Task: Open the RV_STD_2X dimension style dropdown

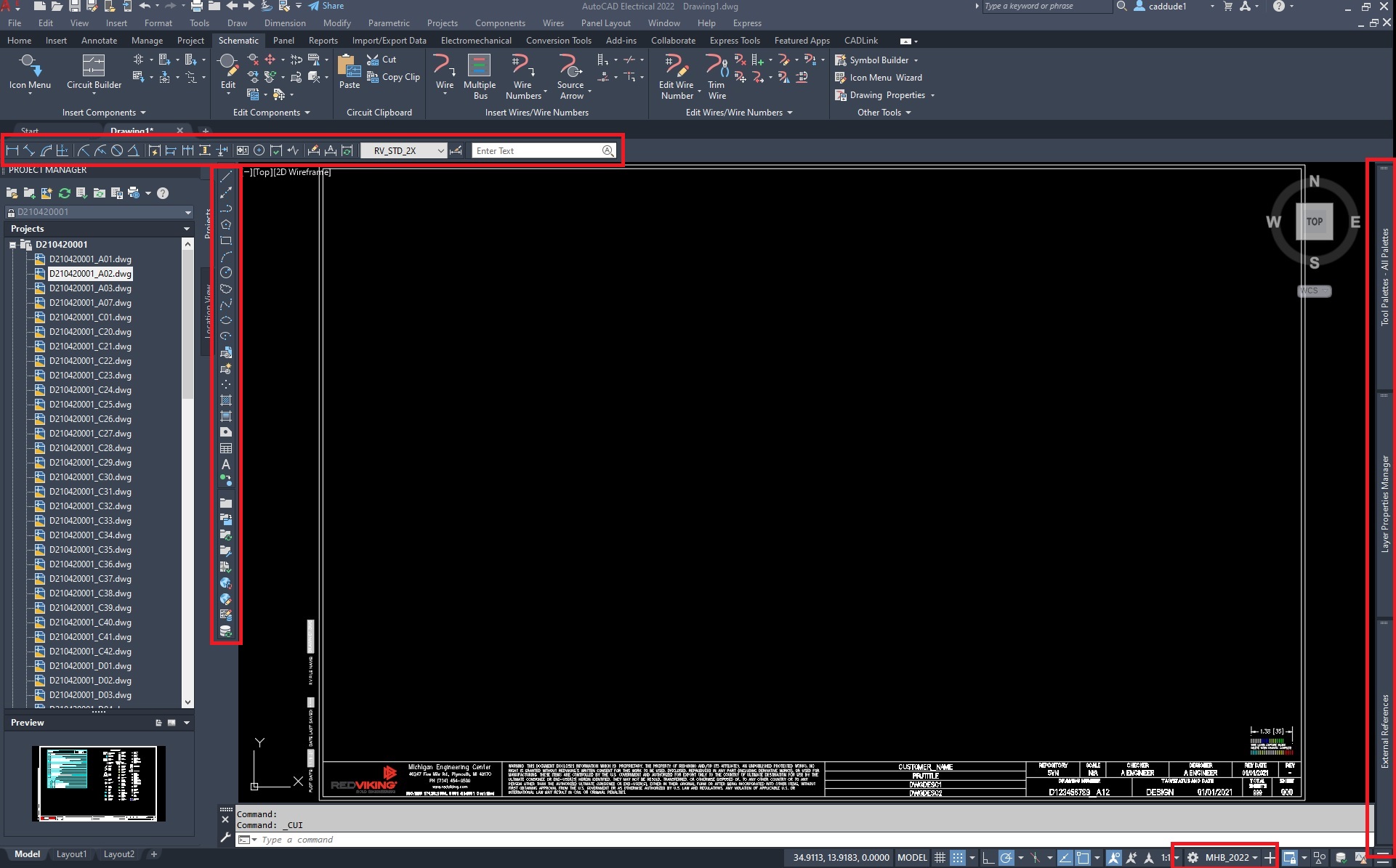Action: pyautogui.click(x=440, y=151)
